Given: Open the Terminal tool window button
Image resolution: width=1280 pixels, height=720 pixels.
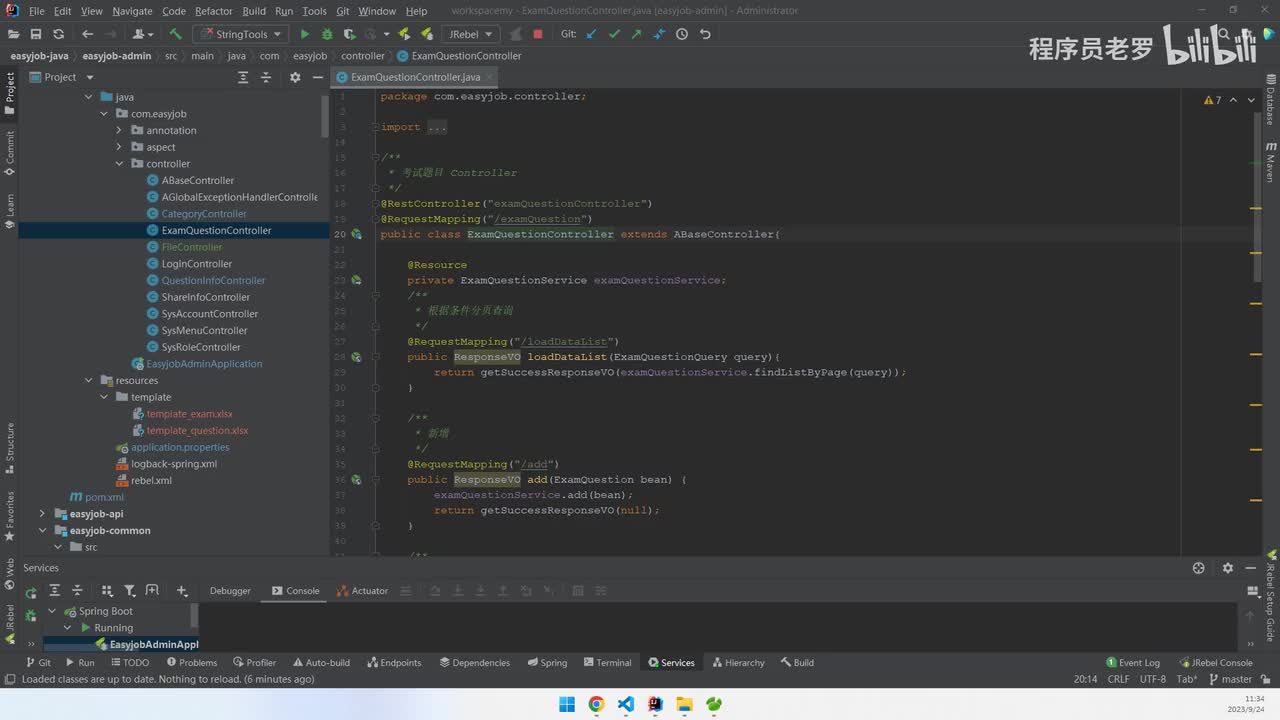Looking at the screenshot, I should pyautogui.click(x=607, y=662).
